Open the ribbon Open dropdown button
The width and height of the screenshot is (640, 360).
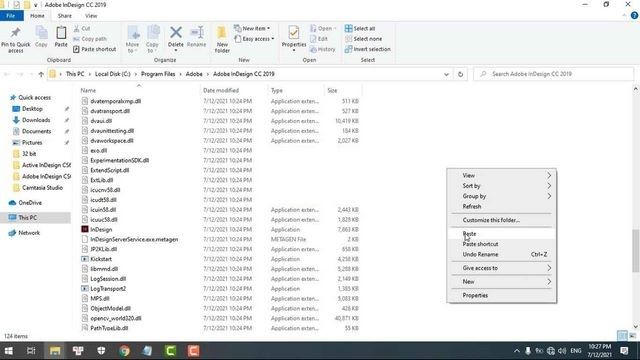coord(323,29)
